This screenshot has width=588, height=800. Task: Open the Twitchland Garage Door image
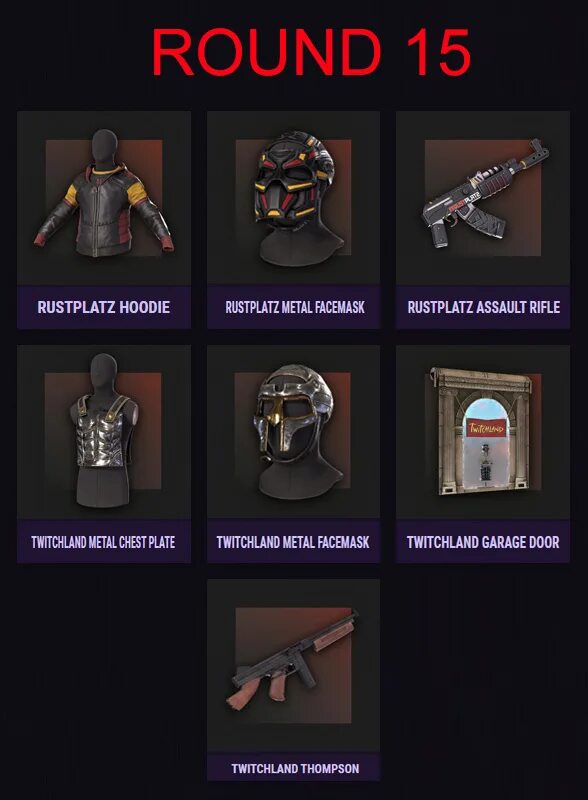click(x=481, y=432)
